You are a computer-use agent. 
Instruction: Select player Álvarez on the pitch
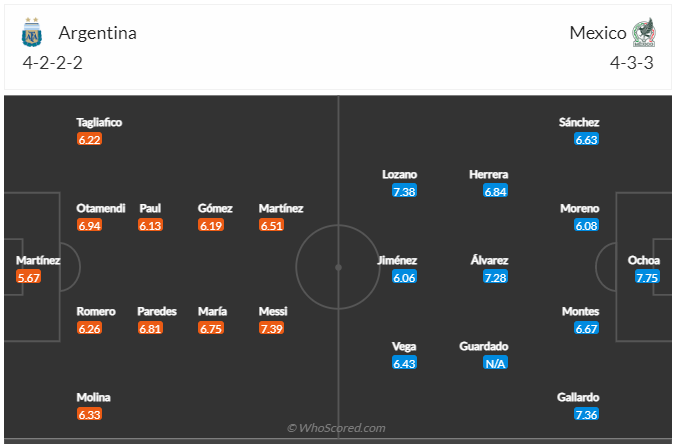click(489, 260)
